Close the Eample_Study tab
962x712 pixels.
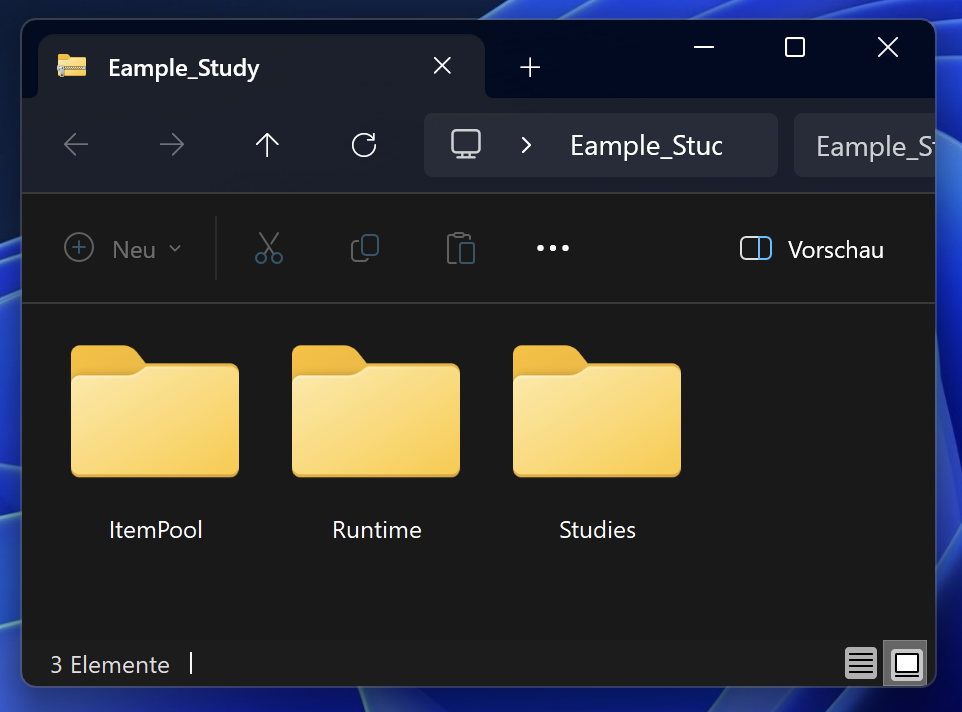(442, 66)
